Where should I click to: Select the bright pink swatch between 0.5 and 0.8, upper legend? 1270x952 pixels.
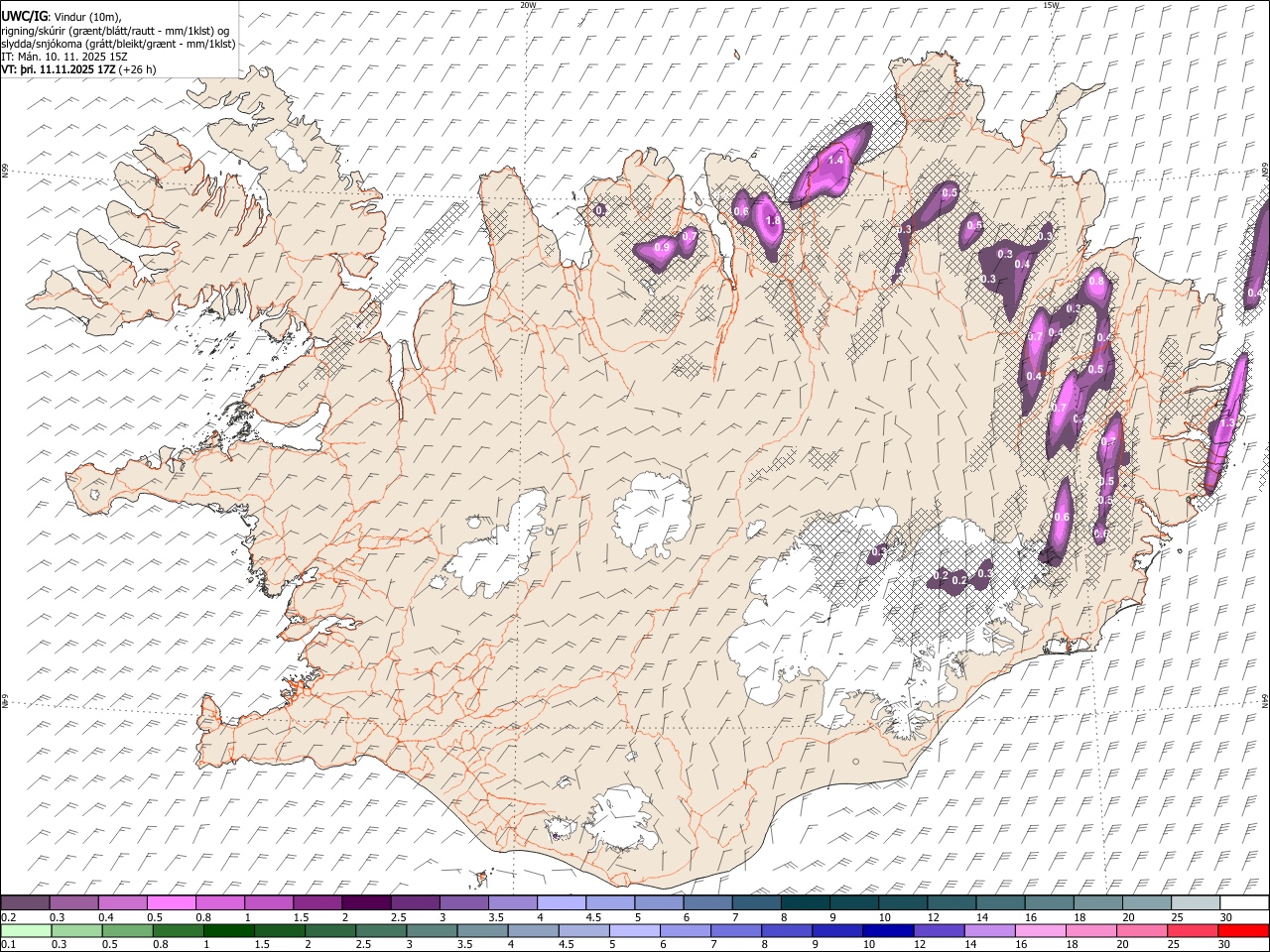click(x=172, y=902)
